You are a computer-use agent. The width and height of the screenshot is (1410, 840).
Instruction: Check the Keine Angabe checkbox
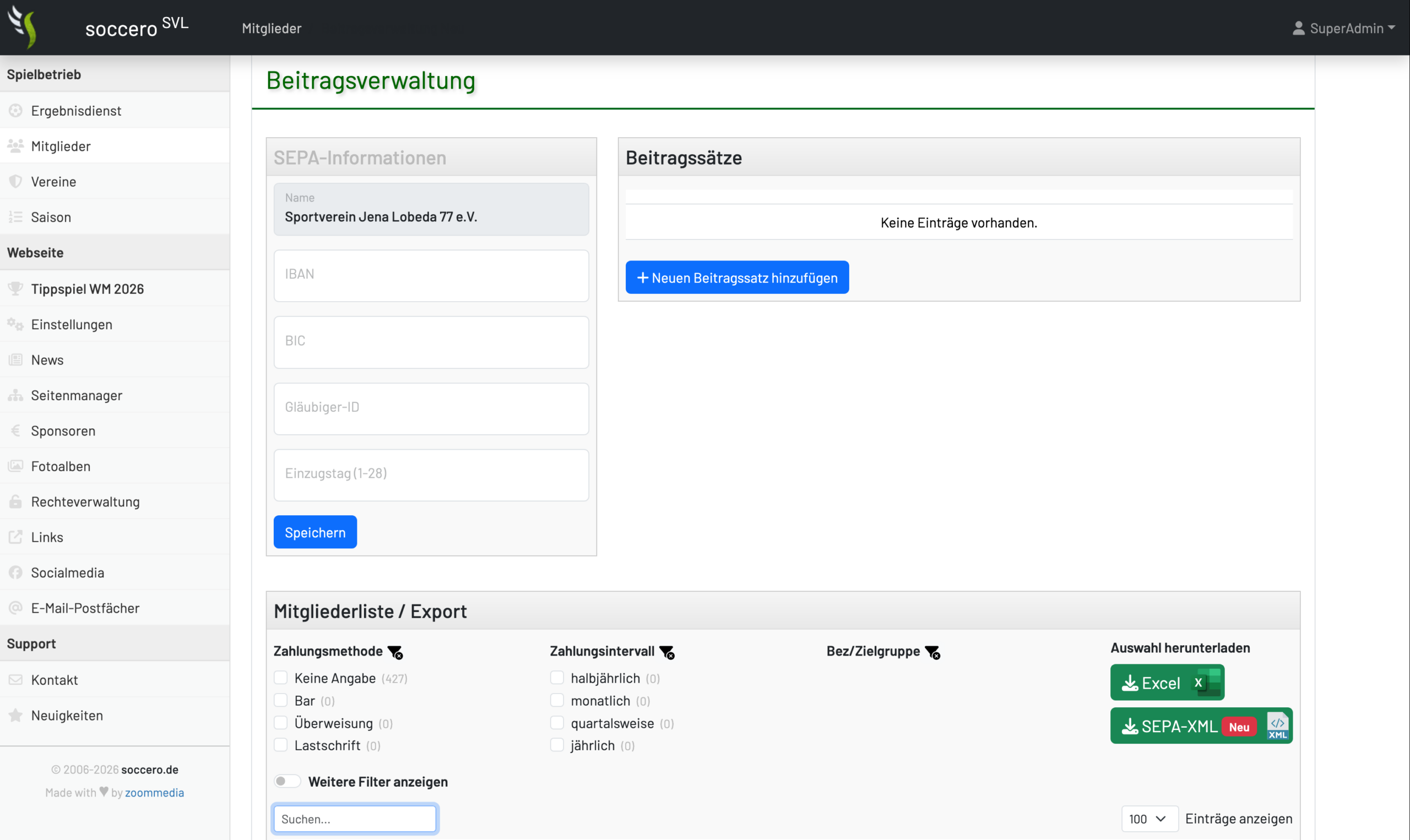coord(281,678)
